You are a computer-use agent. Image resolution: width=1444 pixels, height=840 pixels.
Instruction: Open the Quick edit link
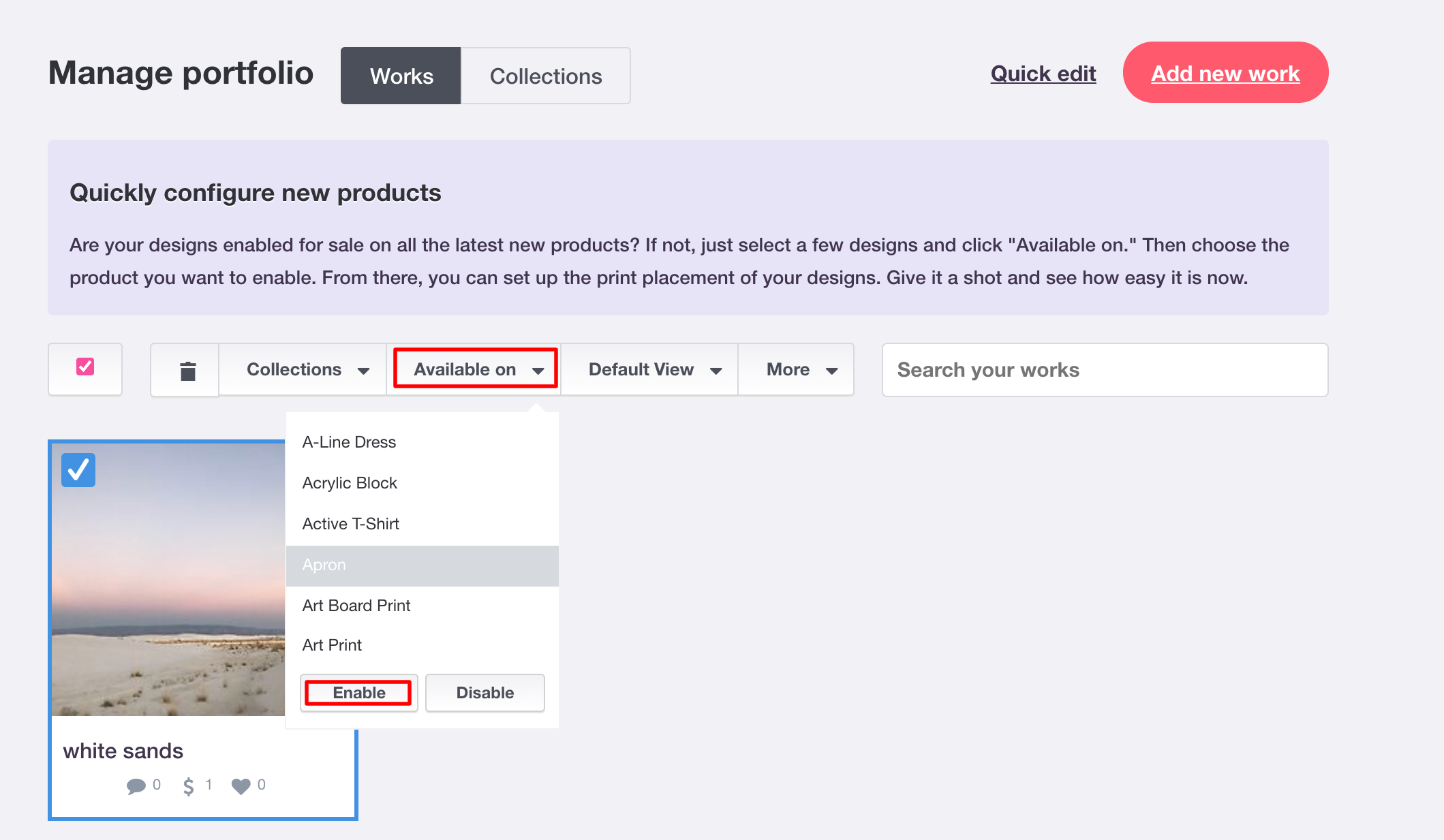point(1043,74)
